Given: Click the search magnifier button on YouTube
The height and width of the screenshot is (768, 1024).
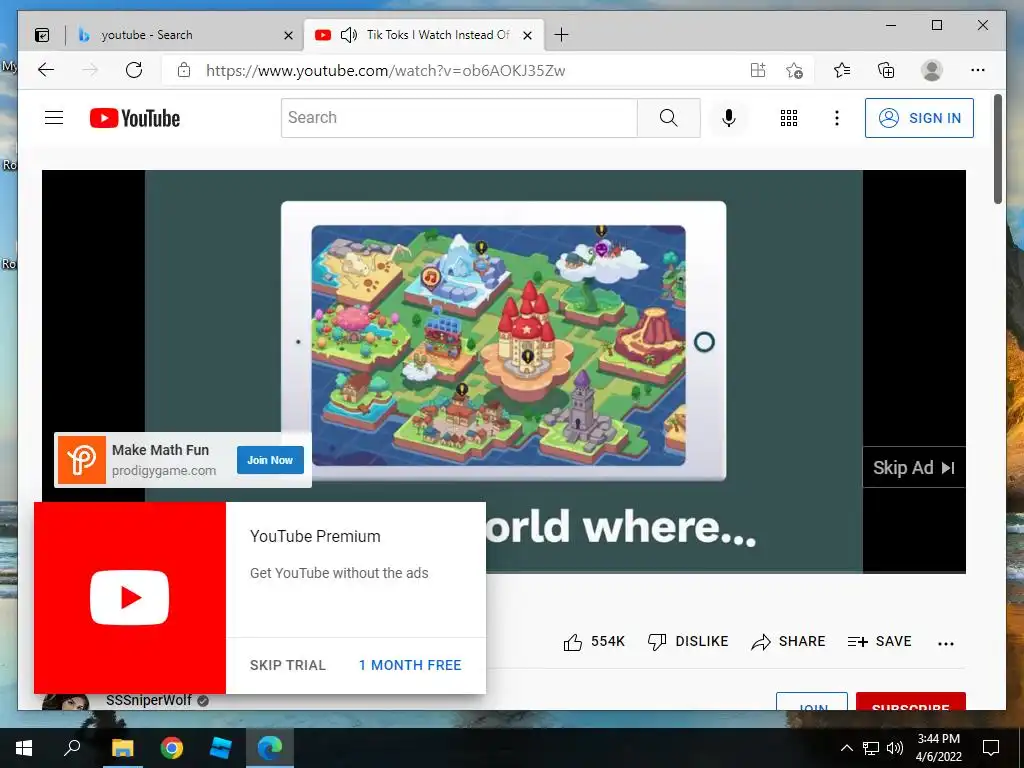Looking at the screenshot, I should 668,118.
